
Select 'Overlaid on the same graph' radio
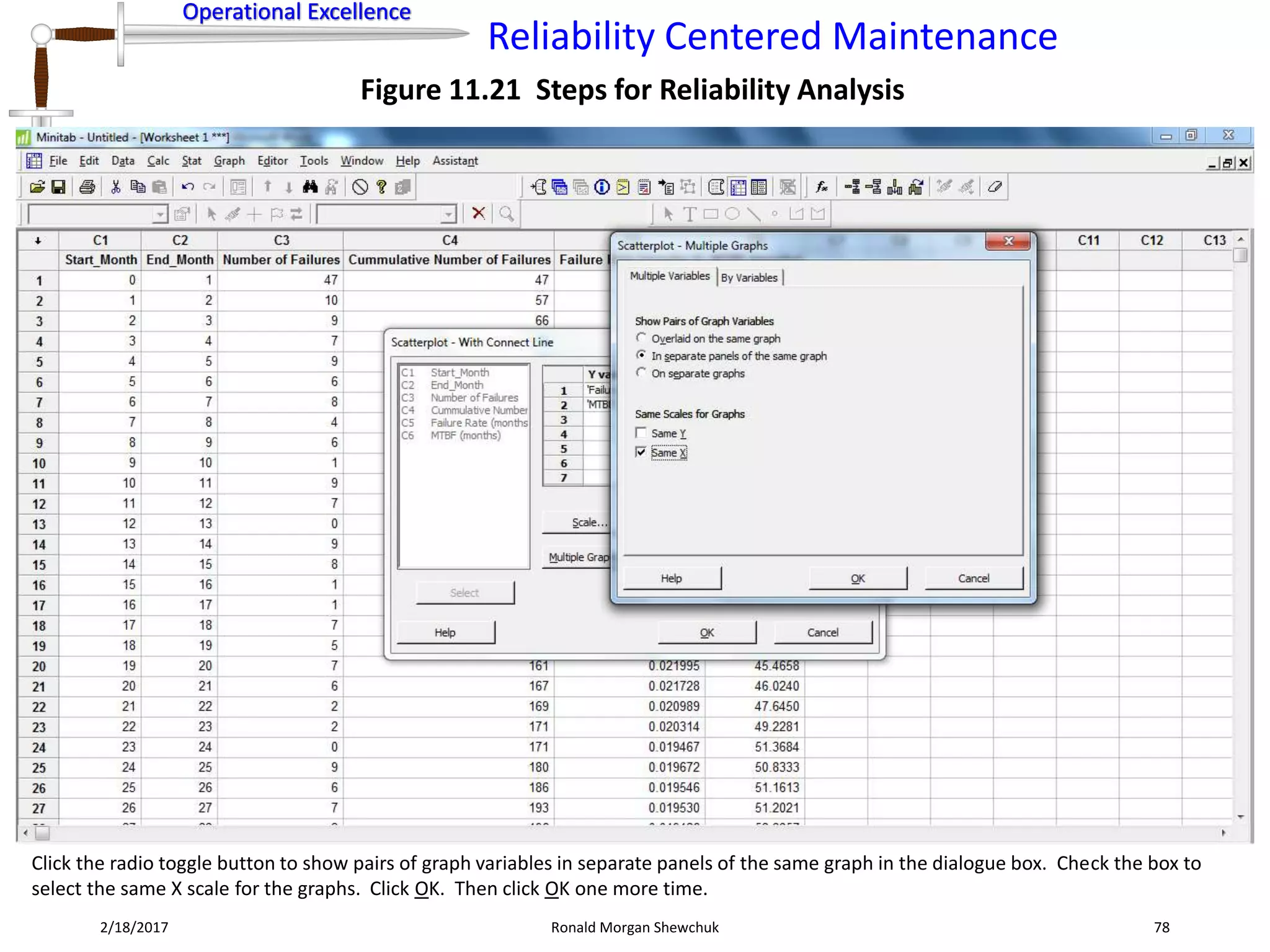click(641, 338)
